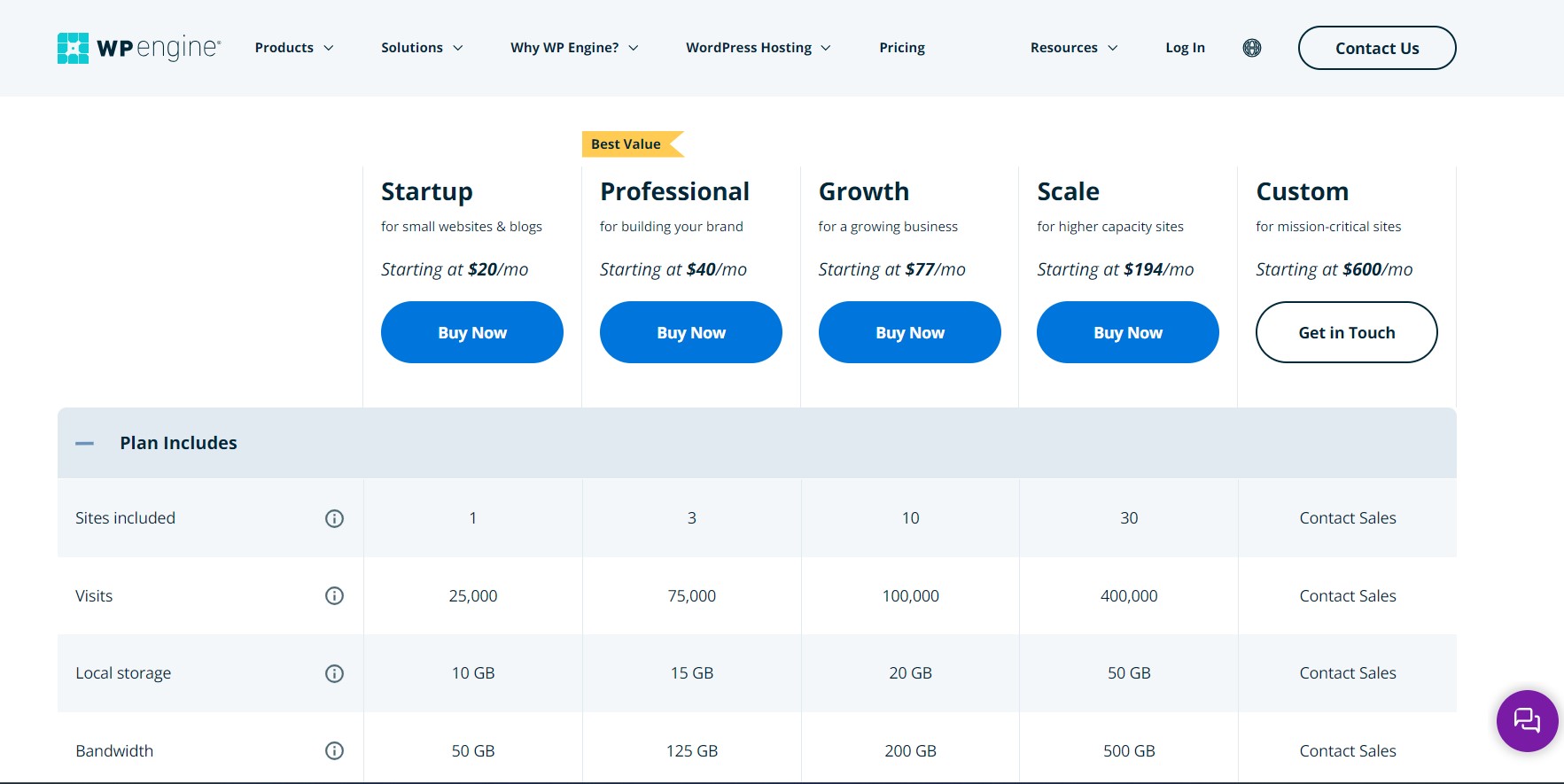Click the 500 GB bandwidth cell
Screen dimensions: 1564x784
coord(1129,751)
